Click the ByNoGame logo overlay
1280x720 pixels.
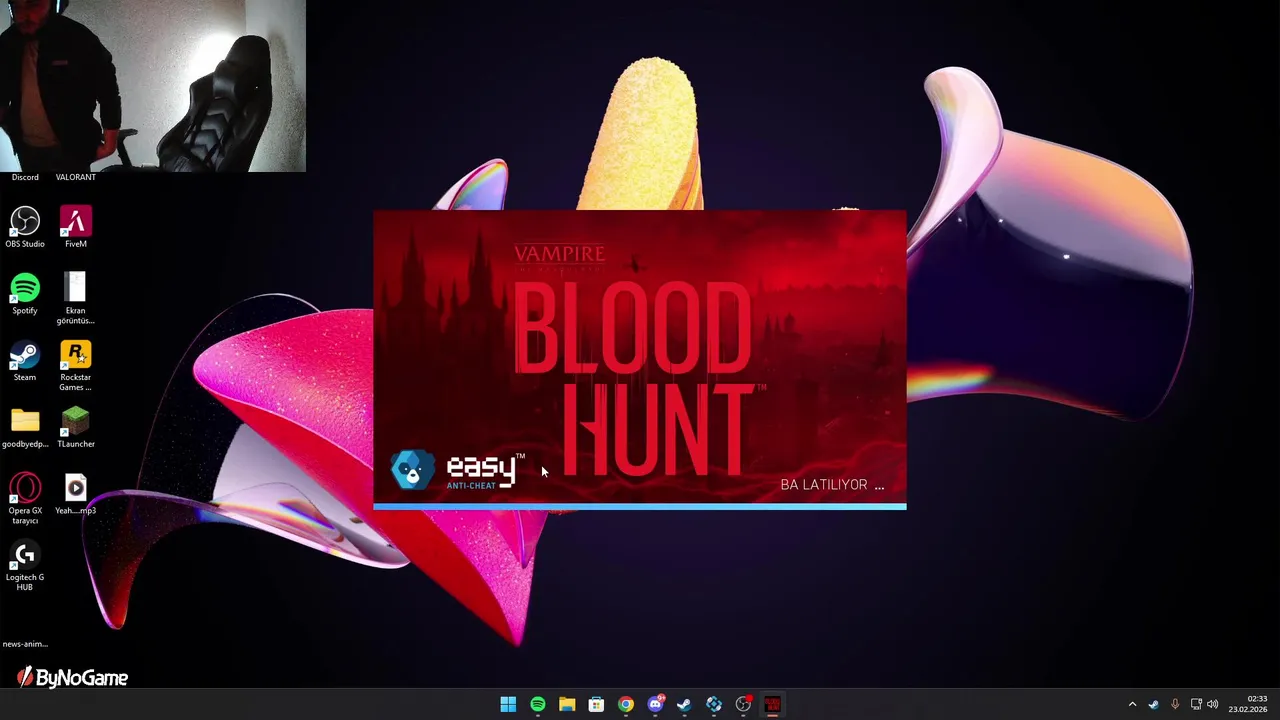pyautogui.click(x=72, y=678)
